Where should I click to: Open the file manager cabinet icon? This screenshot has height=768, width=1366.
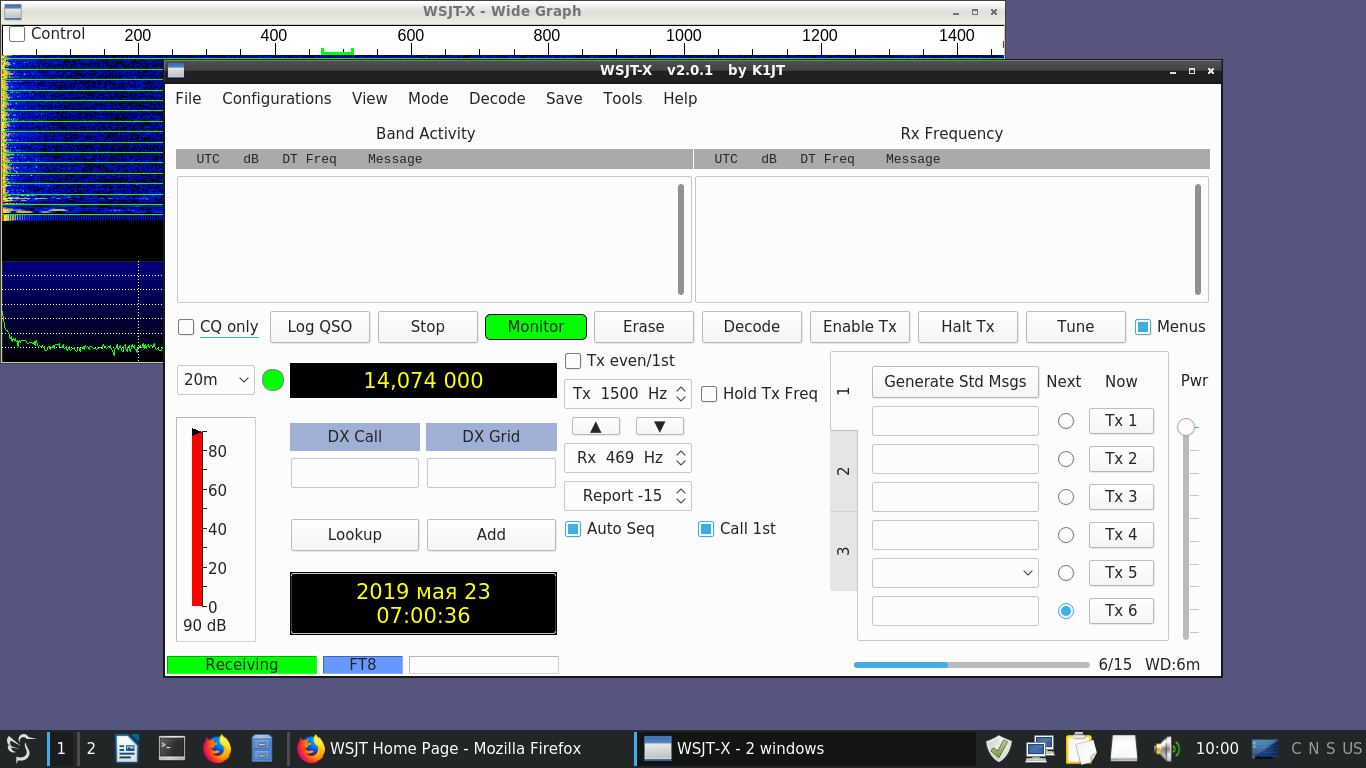[262, 748]
